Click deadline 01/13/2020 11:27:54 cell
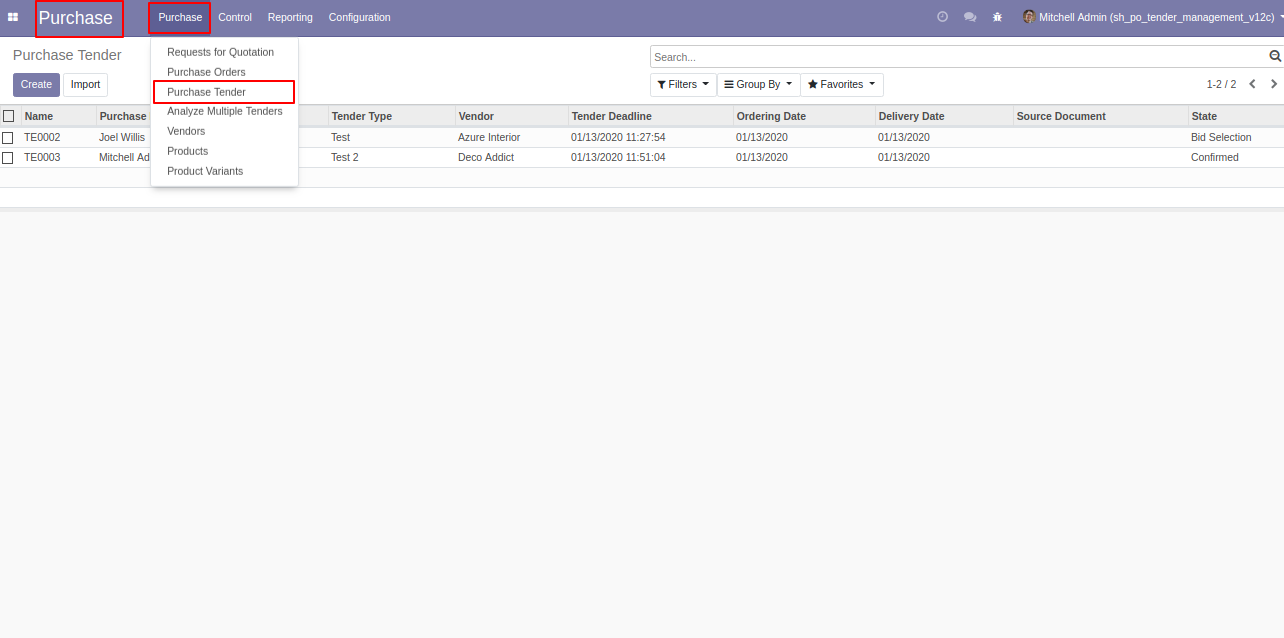The image size is (1284, 638). pyautogui.click(x=618, y=137)
